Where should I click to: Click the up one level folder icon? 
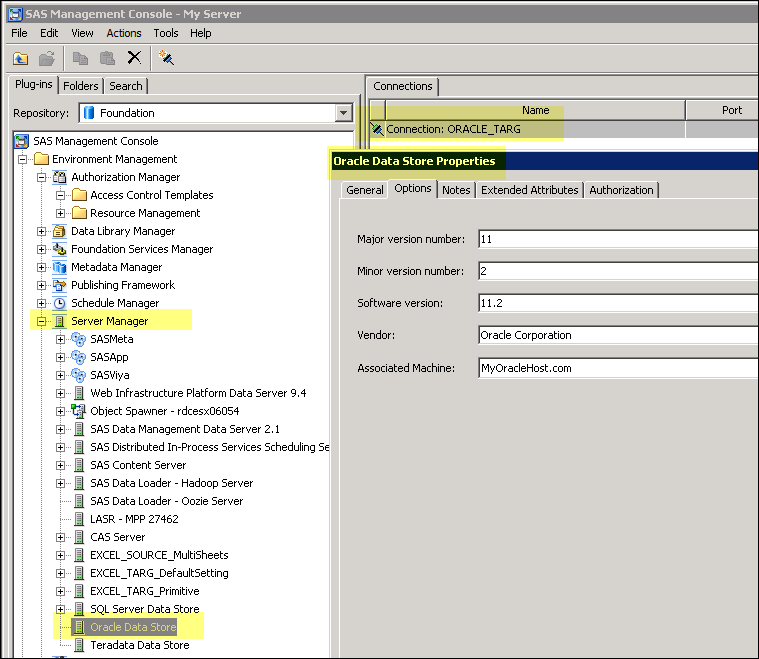tap(21, 58)
